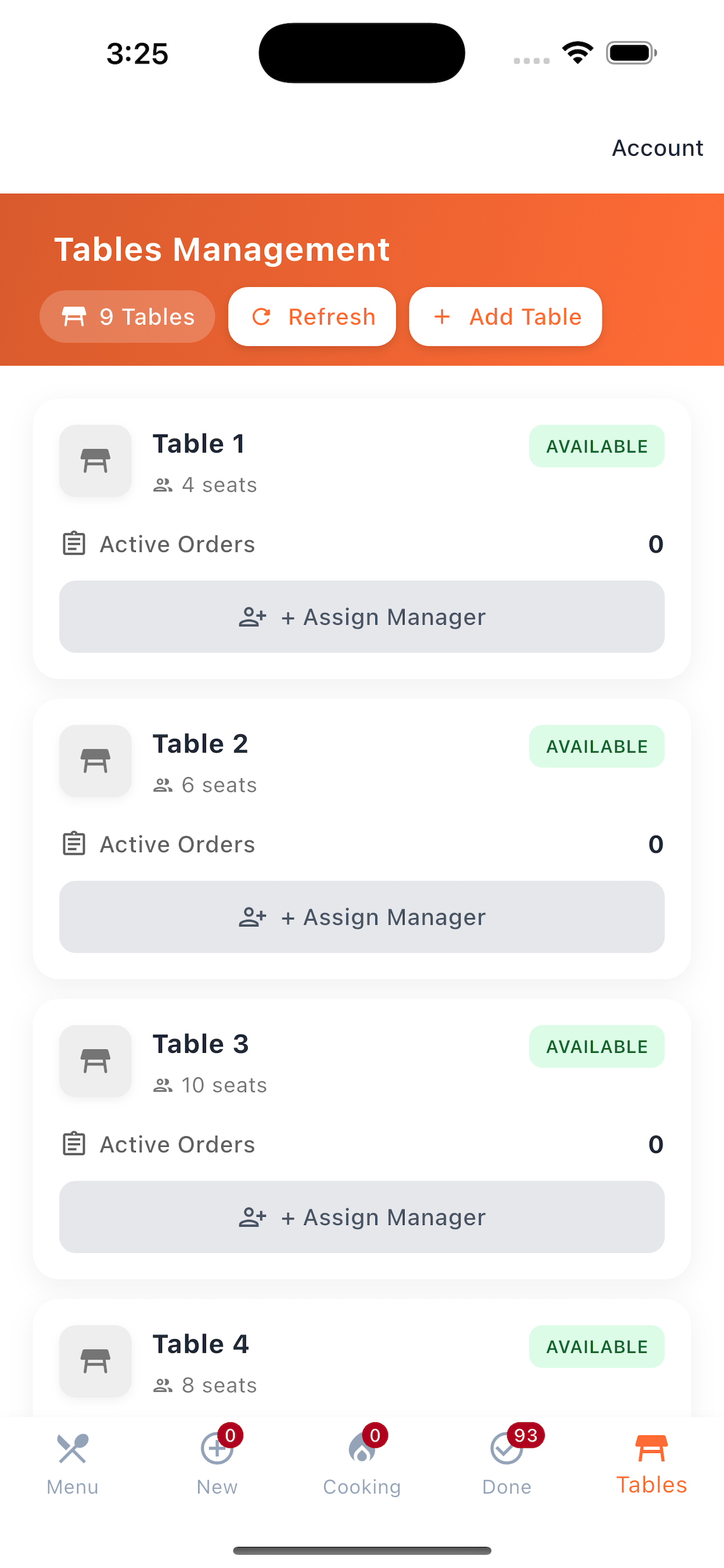
Task: Tap the Active Orders clipboard icon for Table 3
Action: tap(74, 1144)
